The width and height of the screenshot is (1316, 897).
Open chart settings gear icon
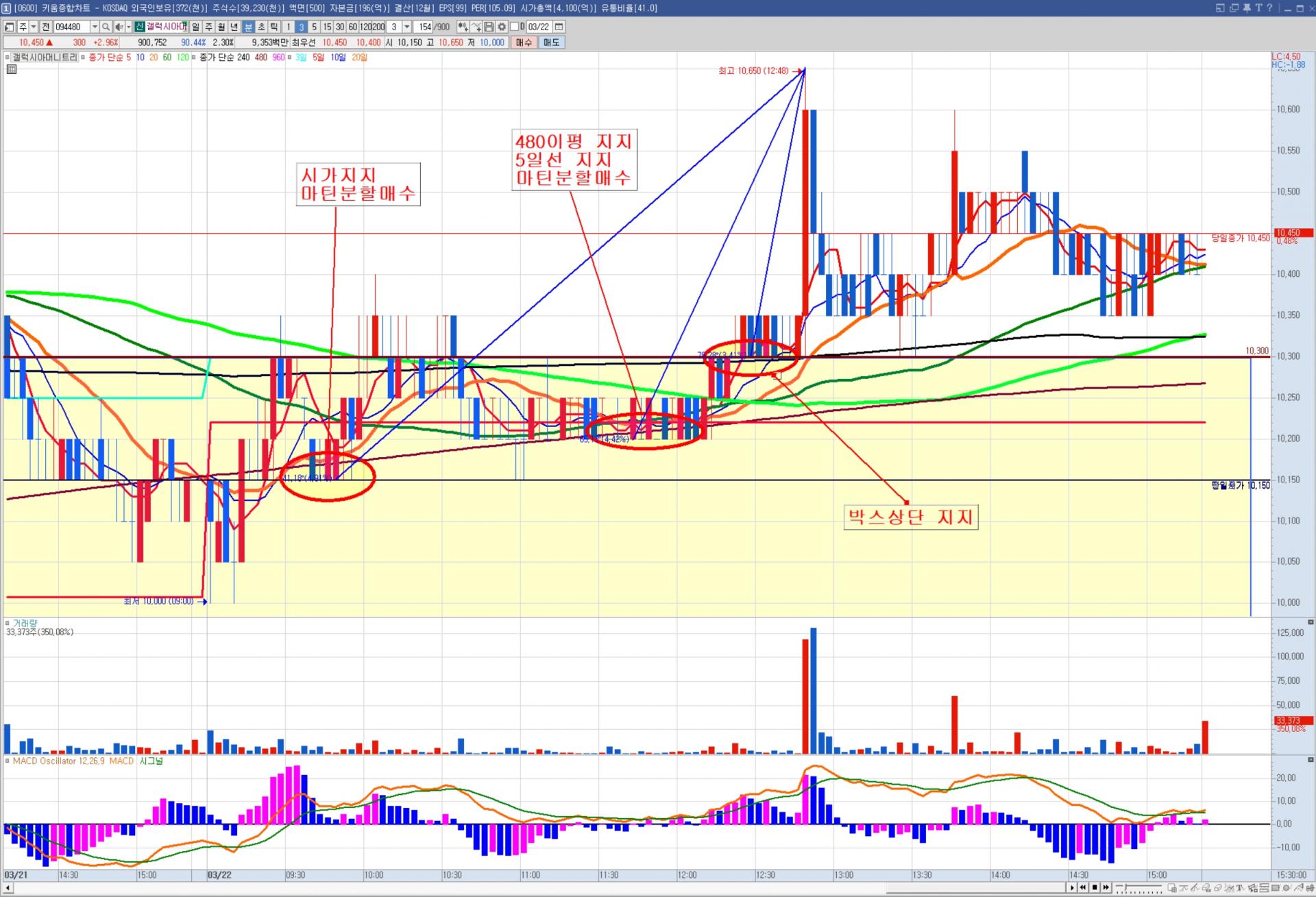click(x=502, y=27)
